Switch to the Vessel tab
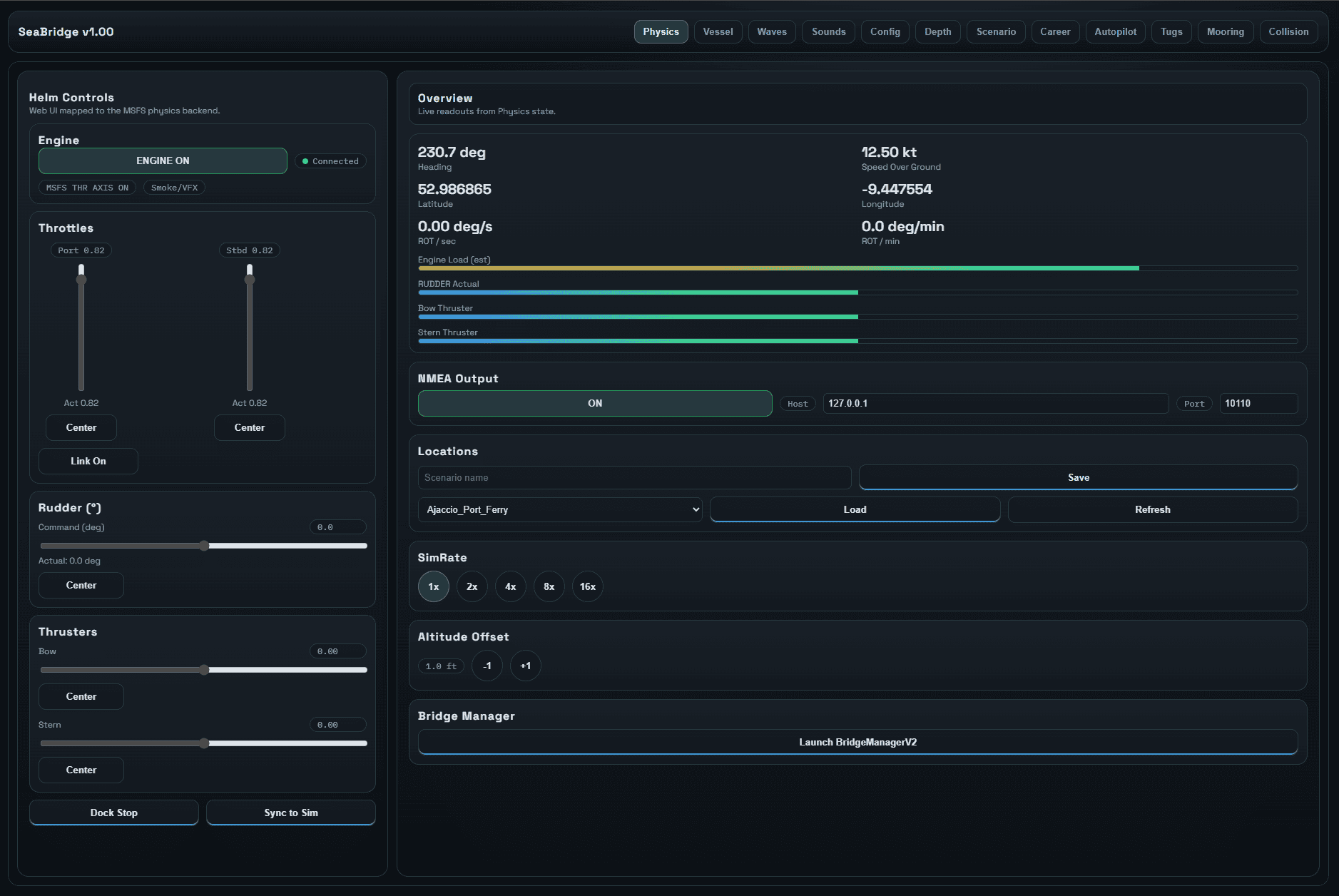The image size is (1339, 896). pyautogui.click(x=718, y=32)
